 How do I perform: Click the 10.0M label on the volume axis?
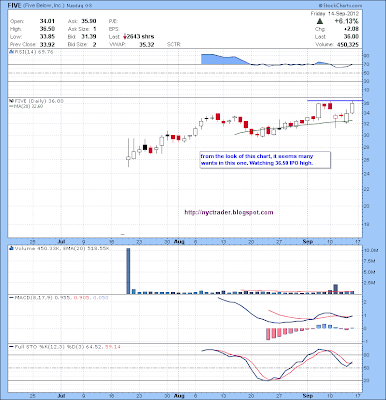pyautogui.click(x=370, y=250)
